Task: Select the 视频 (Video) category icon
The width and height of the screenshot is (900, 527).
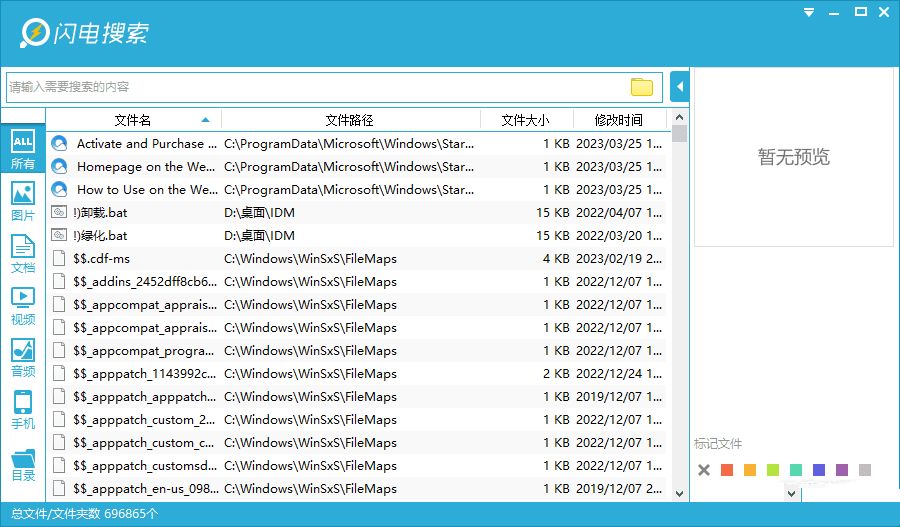Action: pyautogui.click(x=22, y=305)
